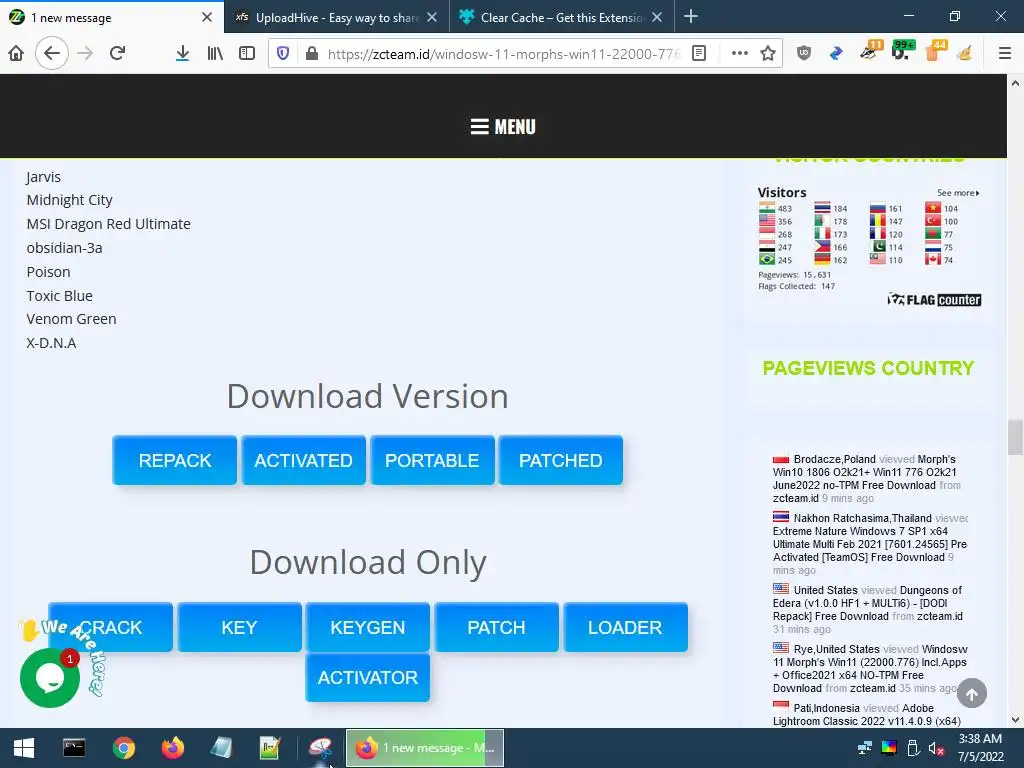The image size is (1024, 768).
Task: Open the blue arrows extension icon
Action: coord(836,54)
